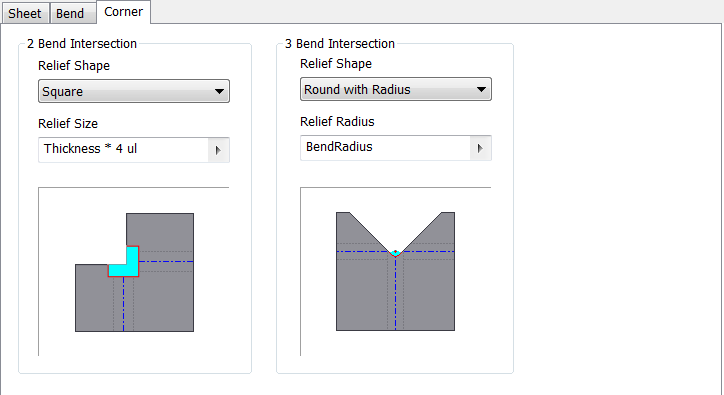
Task: Click the BendRadius input field
Action: [386, 148]
